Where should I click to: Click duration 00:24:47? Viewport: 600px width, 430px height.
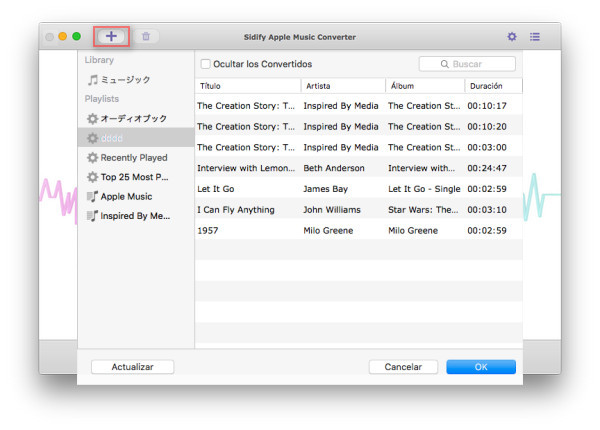click(x=487, y=168)
